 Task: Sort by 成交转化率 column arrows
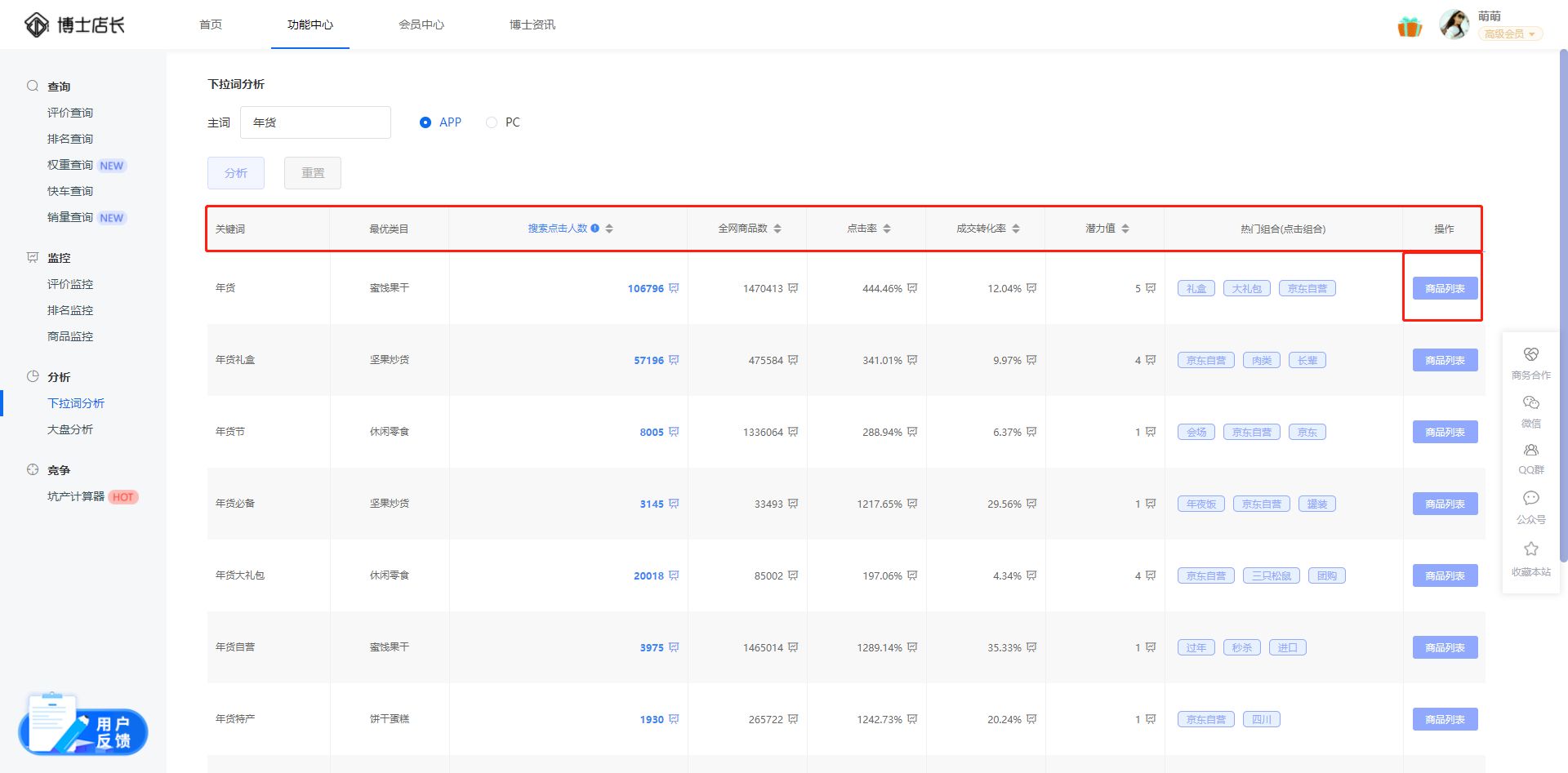[x=1016, y=229]
